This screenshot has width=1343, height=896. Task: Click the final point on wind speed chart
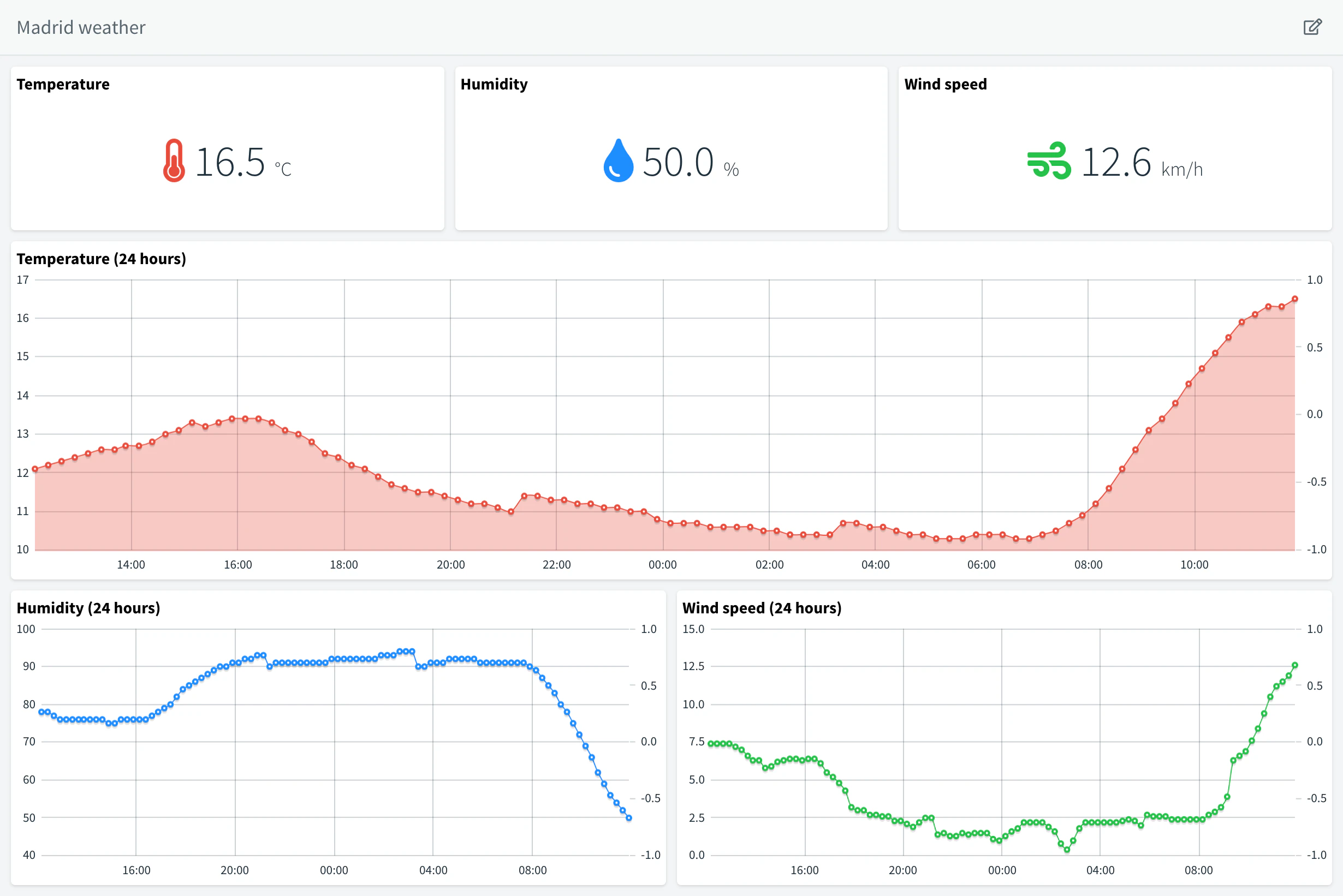pyautogui.click(x=1294, y=665)
